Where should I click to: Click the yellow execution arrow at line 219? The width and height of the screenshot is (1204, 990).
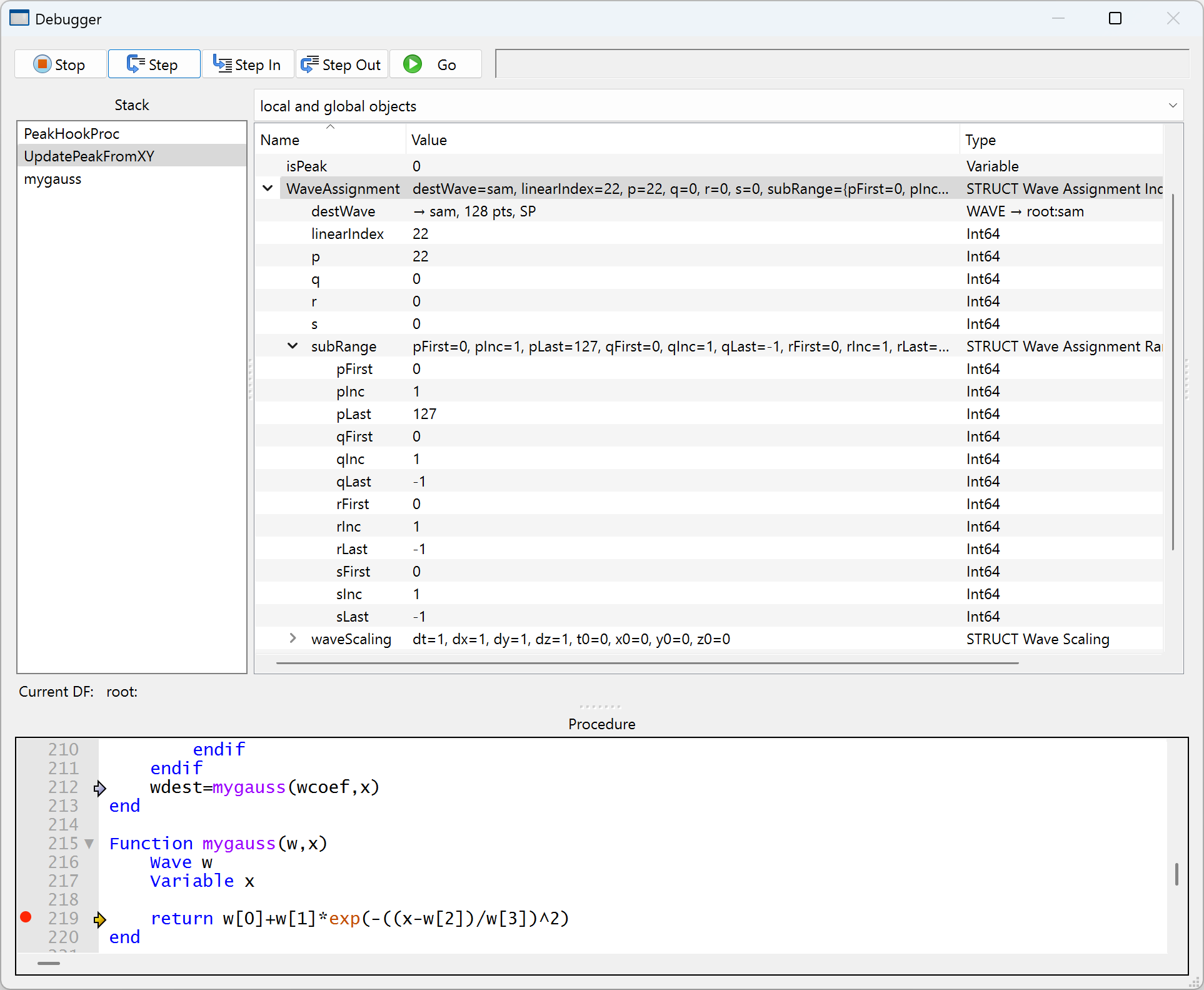point(99,919)
